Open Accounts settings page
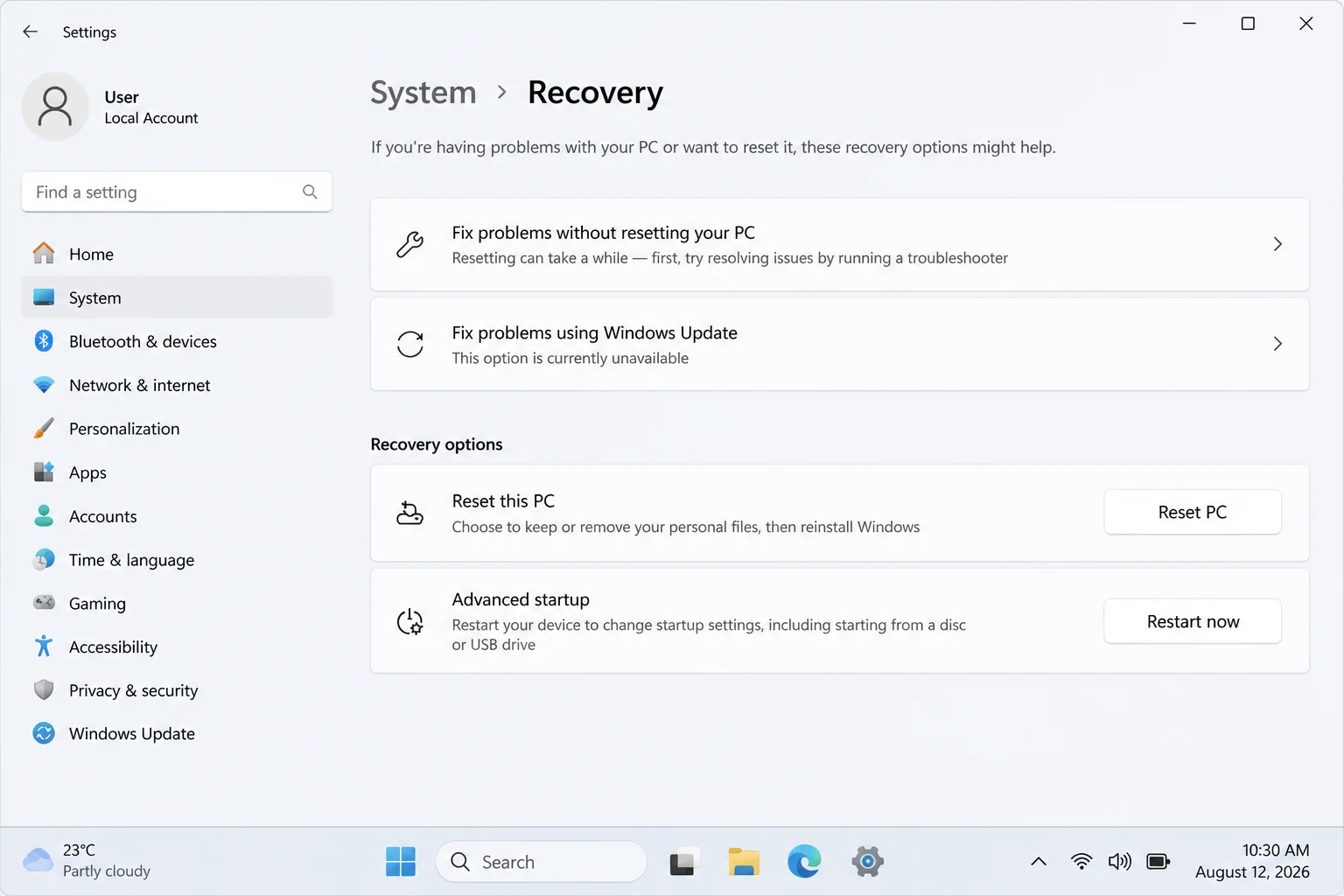Screen dimensions: 1344x896 [177, 516]
